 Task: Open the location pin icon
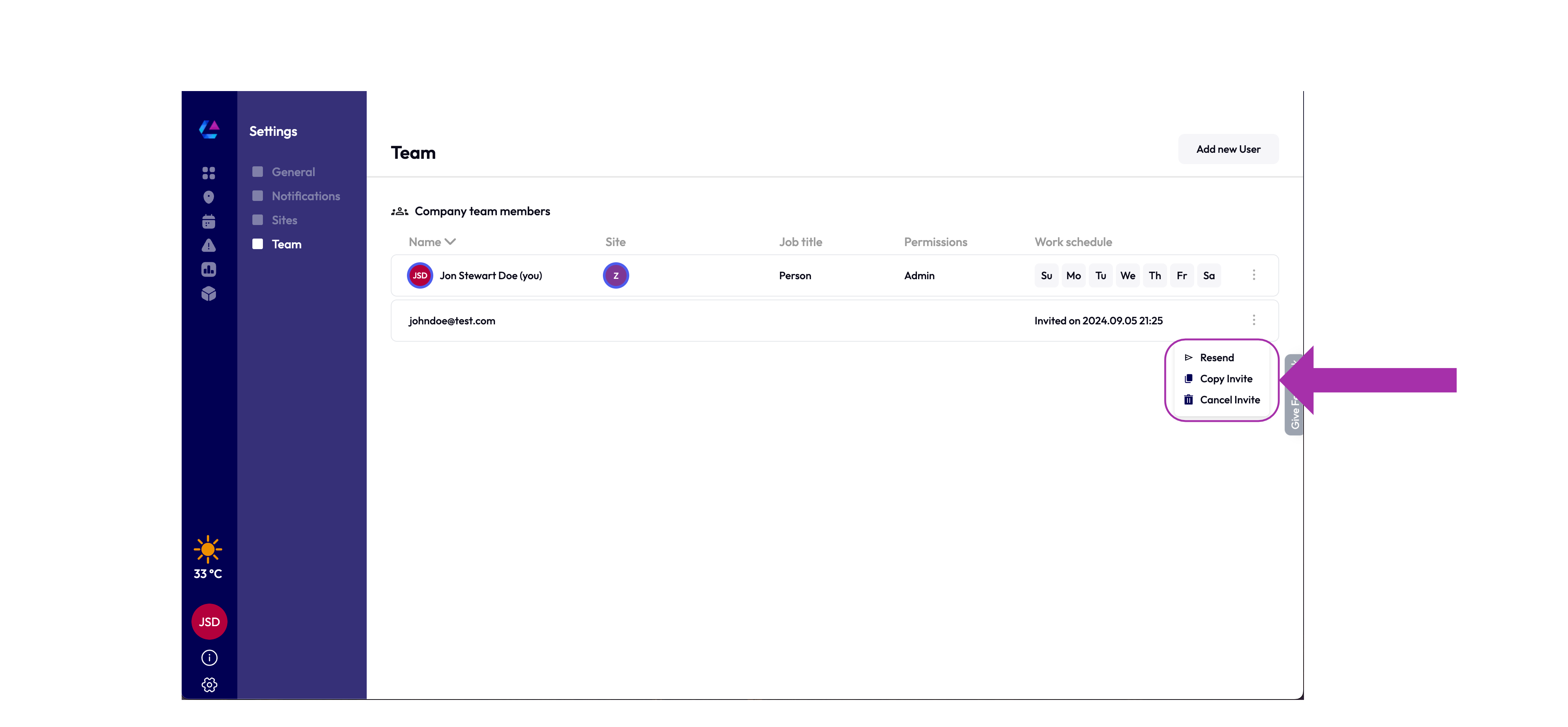[x=209, y=197]
